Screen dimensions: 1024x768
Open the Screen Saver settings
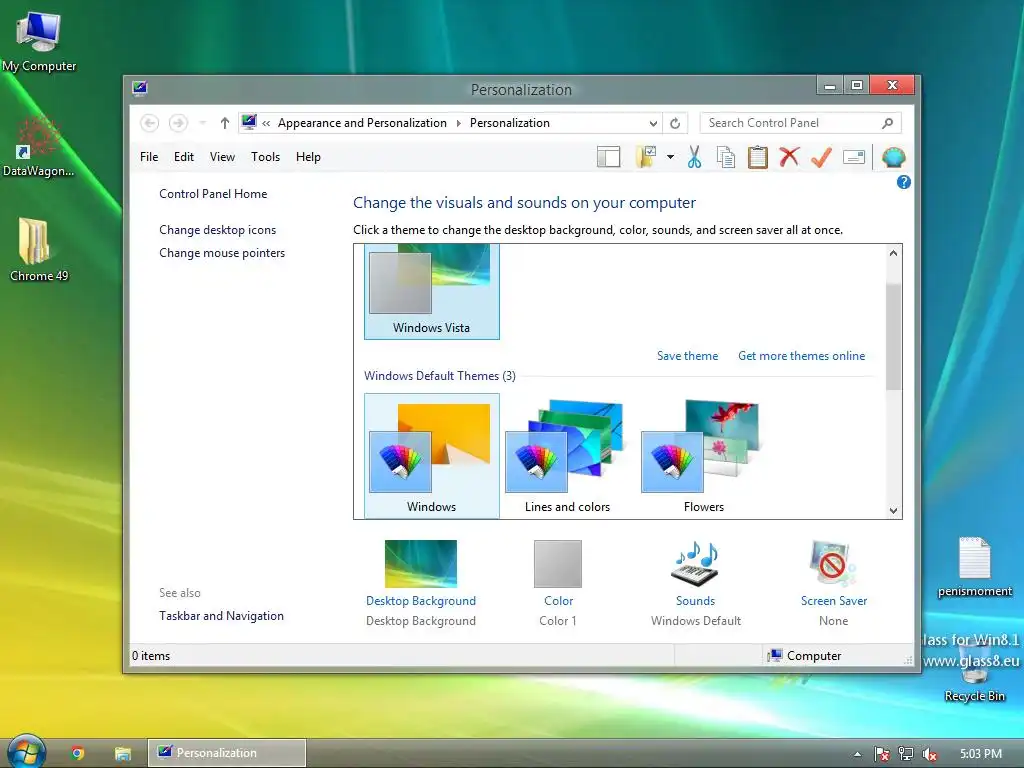click(x=833, y=583)
